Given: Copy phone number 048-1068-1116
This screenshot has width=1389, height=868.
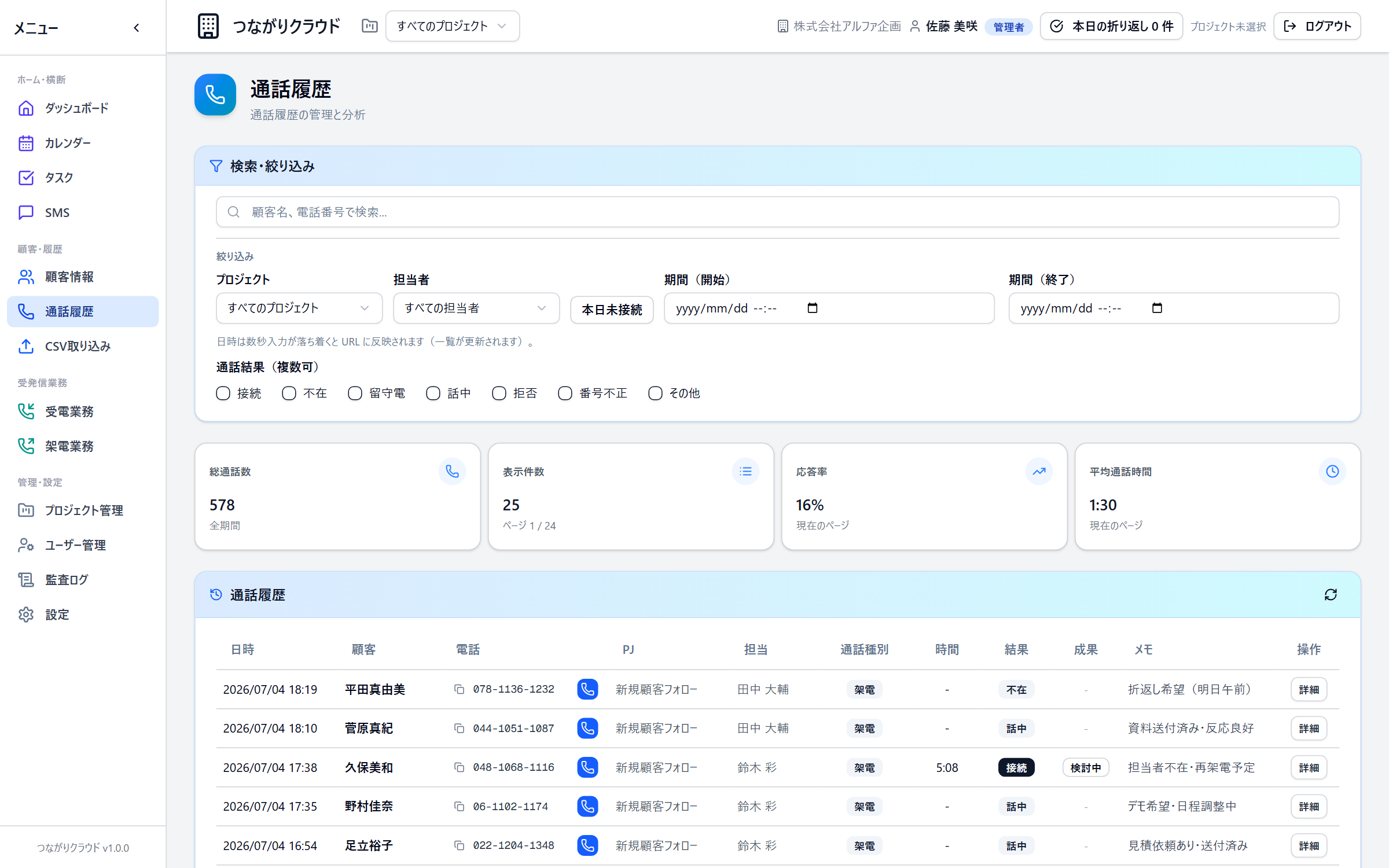Looking at the screenshot, I should click(x=459, y=767).
